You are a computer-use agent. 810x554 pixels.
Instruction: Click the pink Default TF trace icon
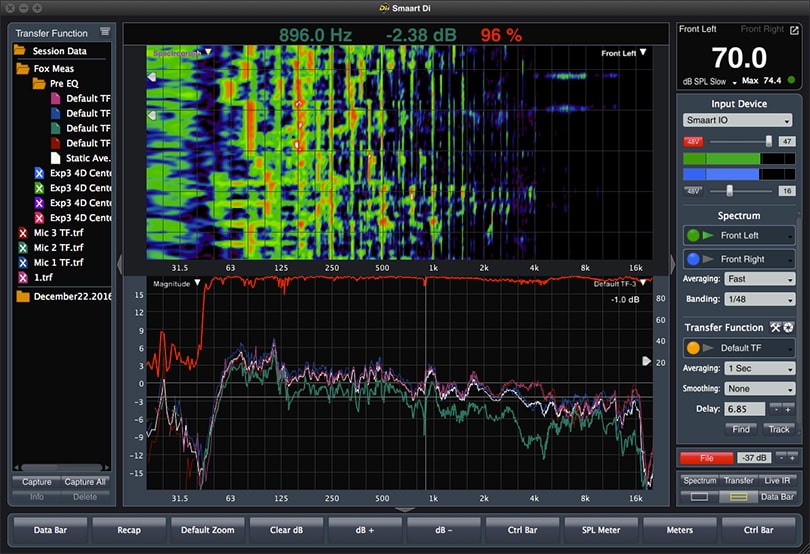tap(55, 98)
